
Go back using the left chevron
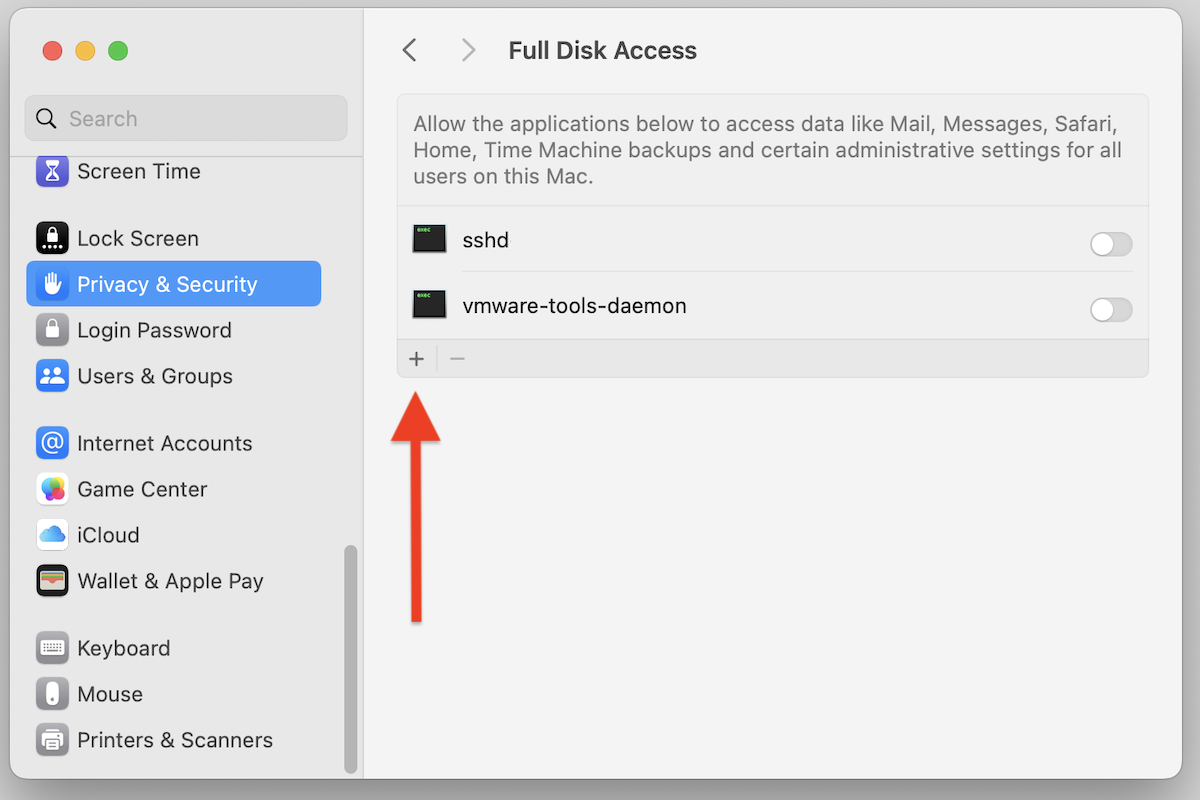409,51
